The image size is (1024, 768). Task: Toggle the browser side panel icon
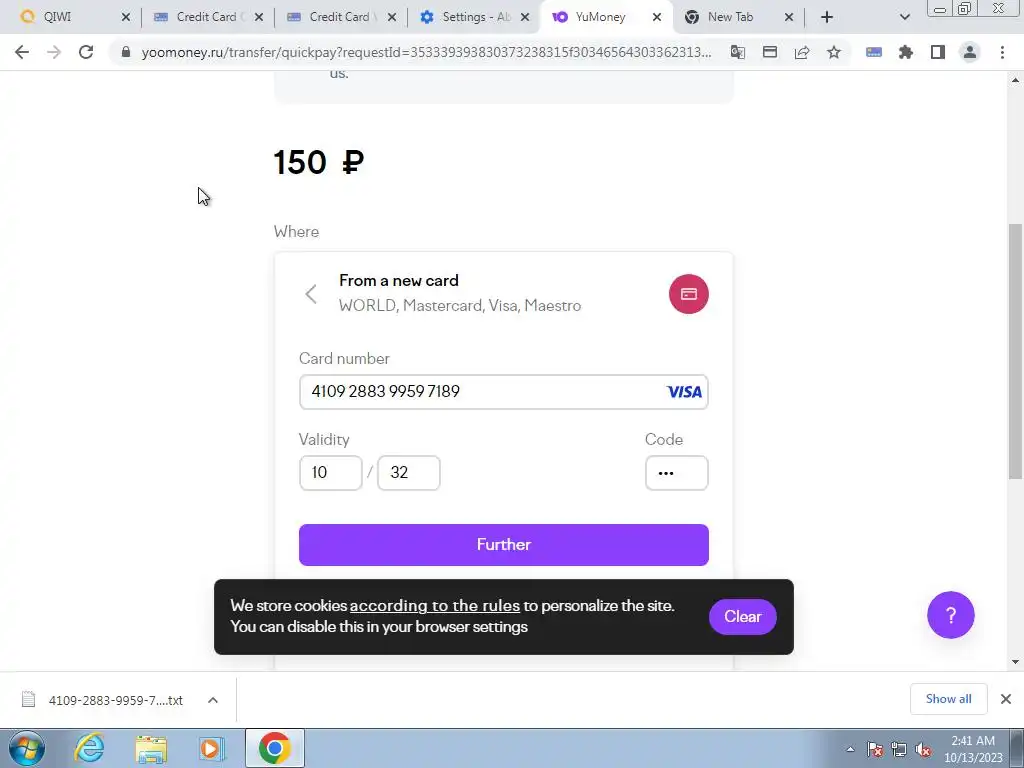coord(938,52)
